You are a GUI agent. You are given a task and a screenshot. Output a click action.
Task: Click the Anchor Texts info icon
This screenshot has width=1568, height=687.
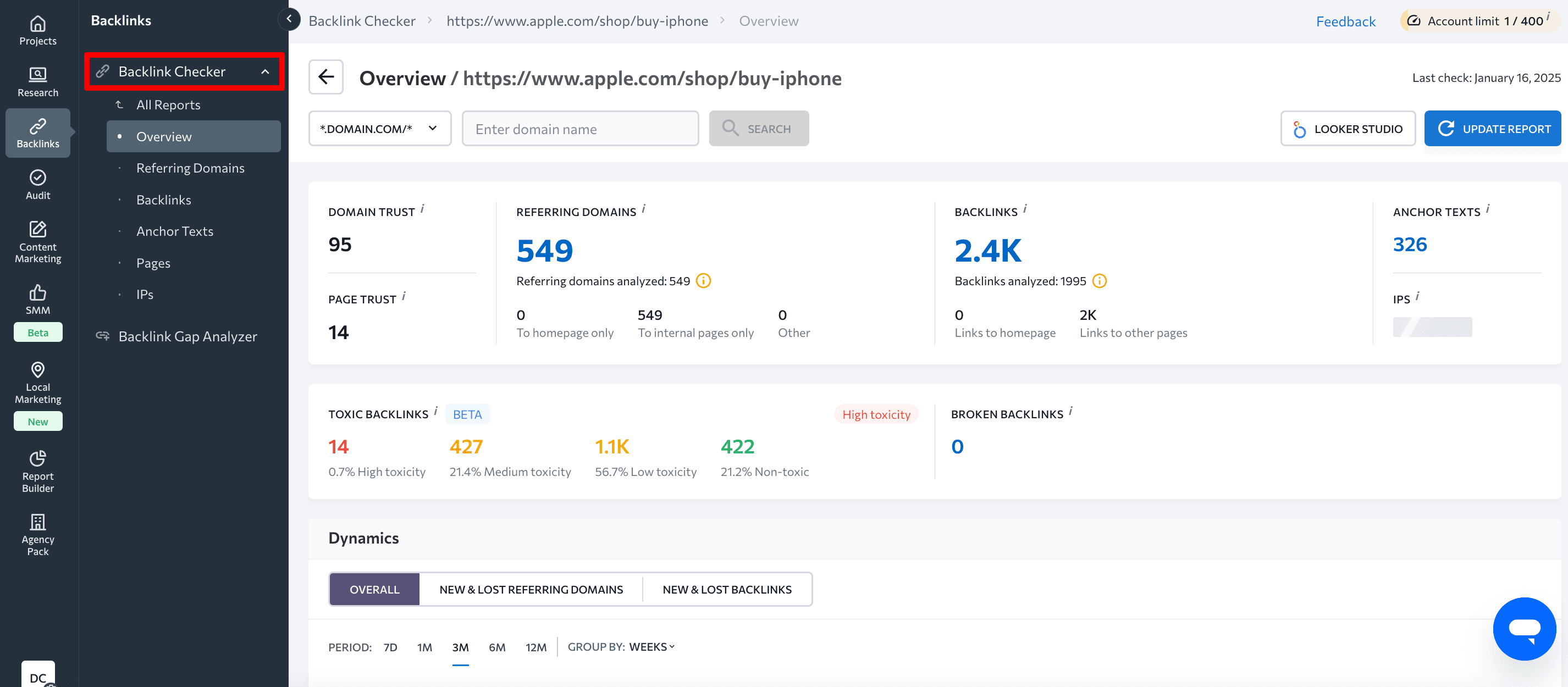[x=1487, y=209]
